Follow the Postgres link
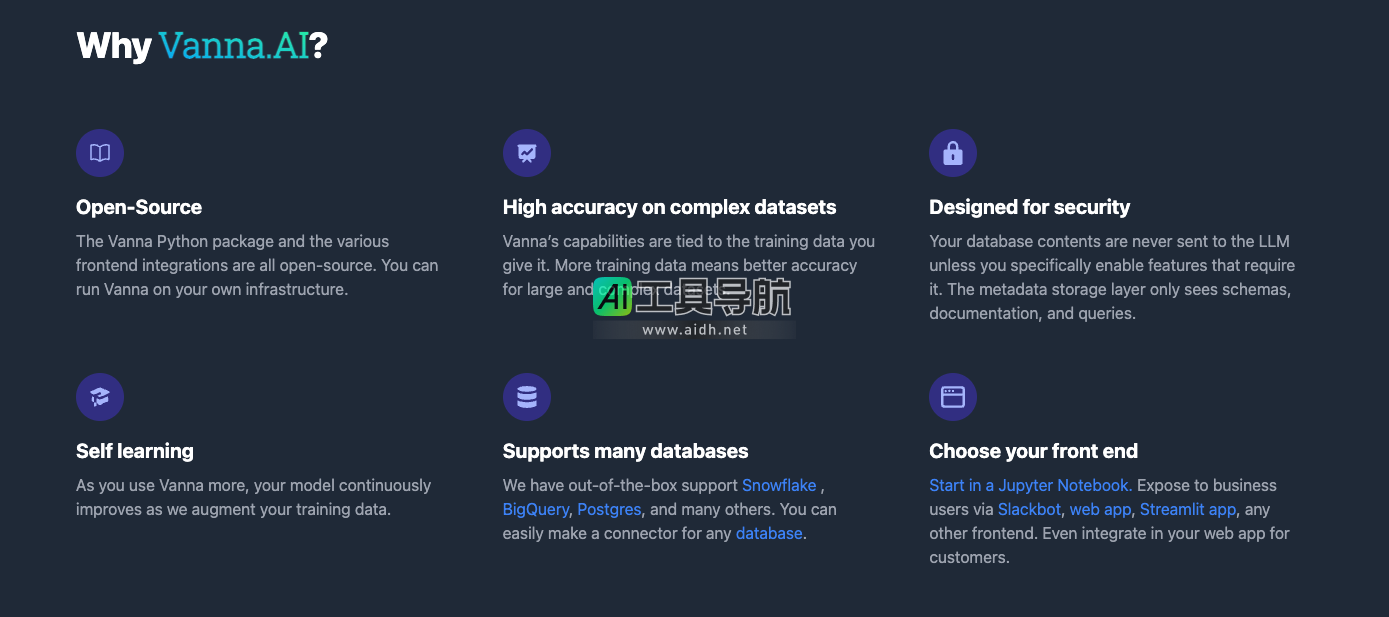The width and height of the screenshot is (1389, 617). coord(609,509)
